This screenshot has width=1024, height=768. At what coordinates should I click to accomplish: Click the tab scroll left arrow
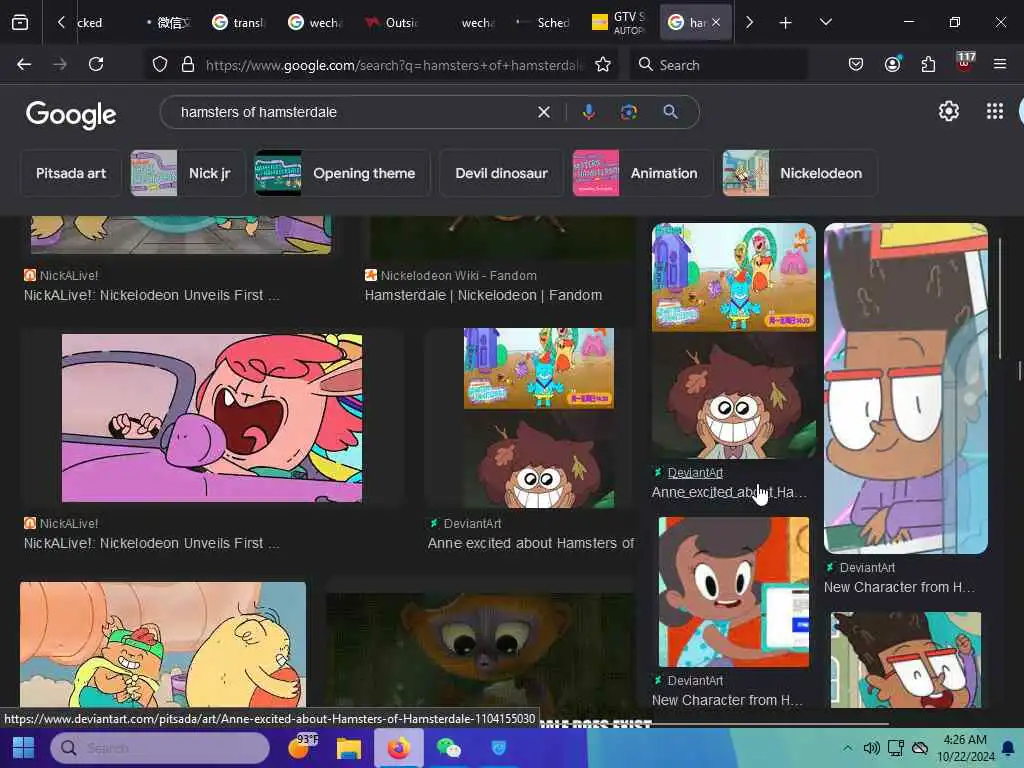click(x=61, y=23)
